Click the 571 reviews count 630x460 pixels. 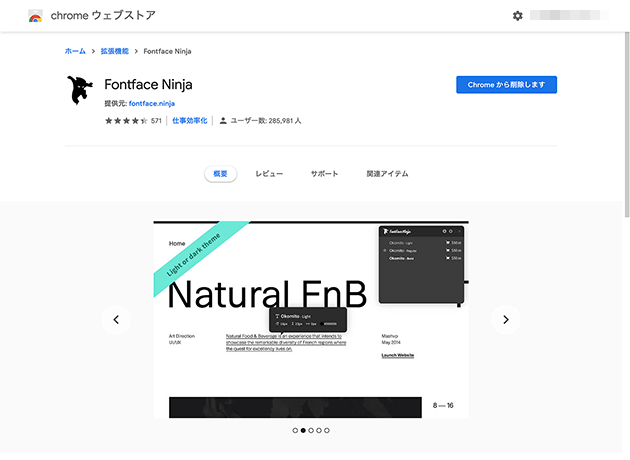click(156, 121)
